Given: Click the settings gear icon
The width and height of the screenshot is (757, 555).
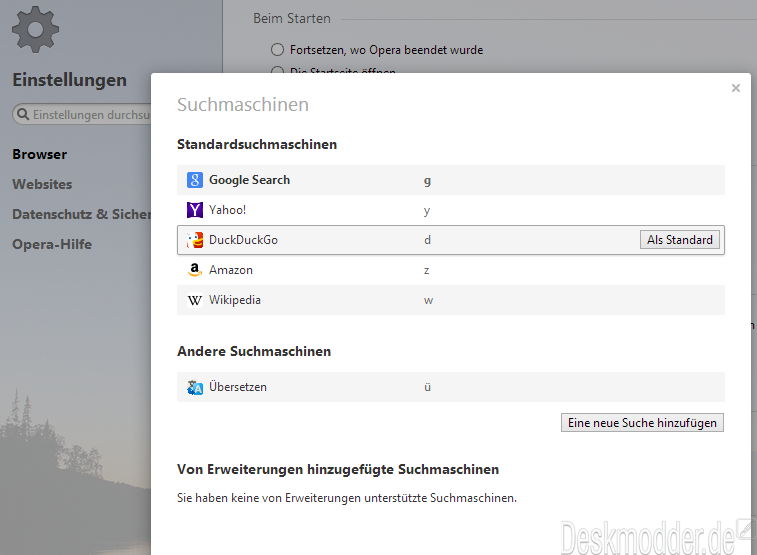Looking at the screenshot, I should point(35,29).
